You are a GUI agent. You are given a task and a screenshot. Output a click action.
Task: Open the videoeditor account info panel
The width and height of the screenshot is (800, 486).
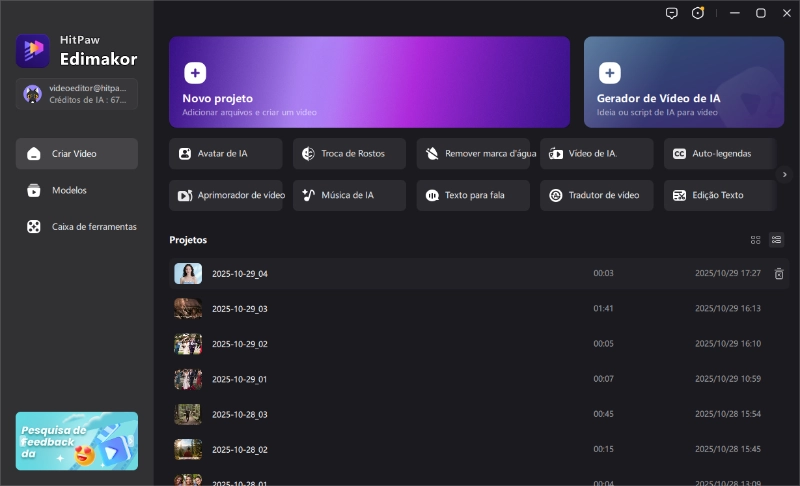77,94
